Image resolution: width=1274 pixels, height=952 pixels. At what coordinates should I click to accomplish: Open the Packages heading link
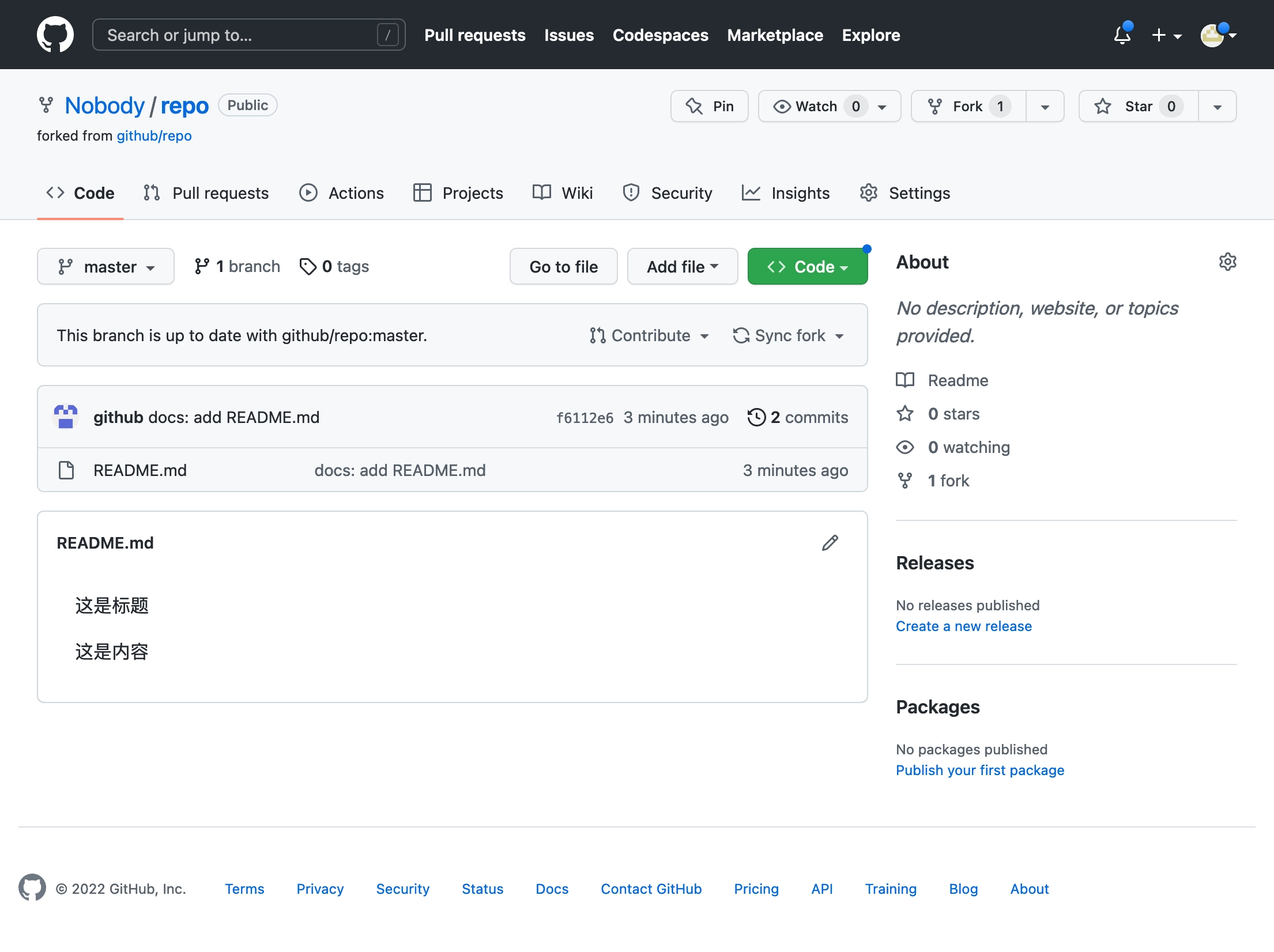938,707
